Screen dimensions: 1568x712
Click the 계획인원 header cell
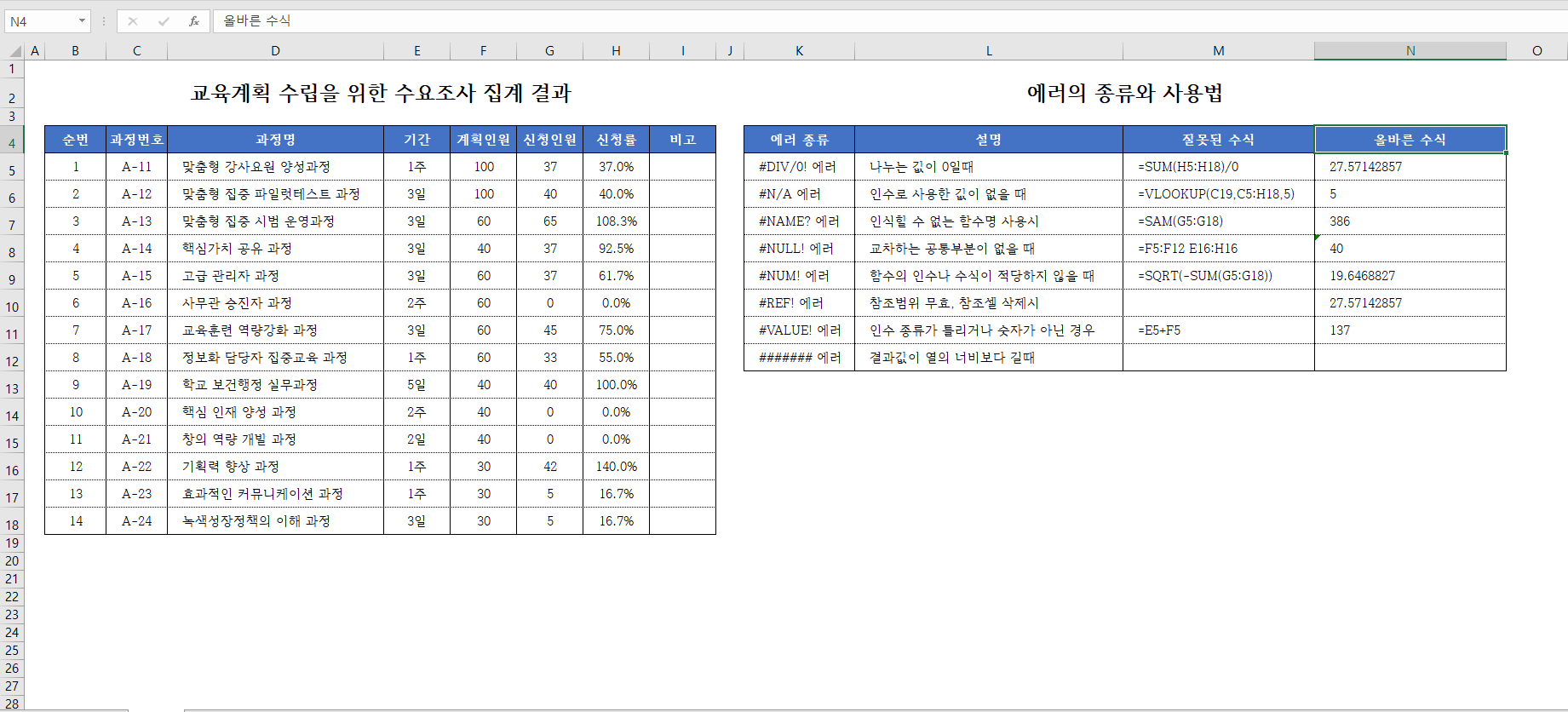483,140
